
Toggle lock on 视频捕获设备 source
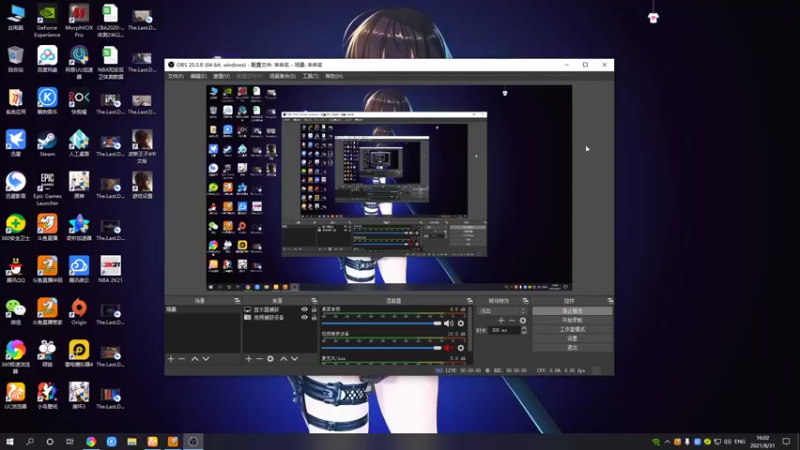[314, 317]
